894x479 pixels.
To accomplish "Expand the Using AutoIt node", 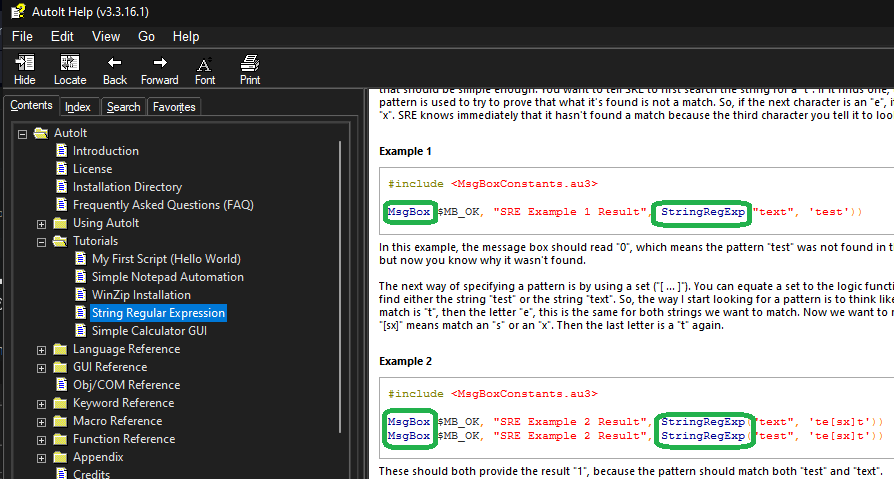I will click(42, 225).
